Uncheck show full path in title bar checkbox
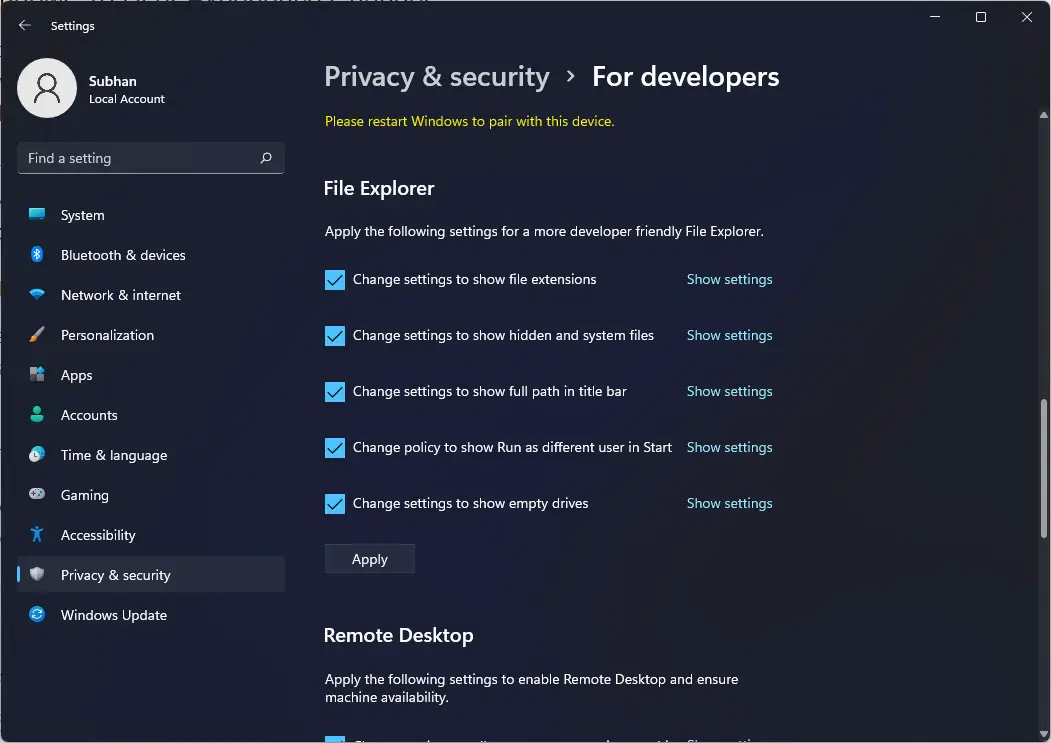Screen dimensions: 1051x743 point(335,392)
